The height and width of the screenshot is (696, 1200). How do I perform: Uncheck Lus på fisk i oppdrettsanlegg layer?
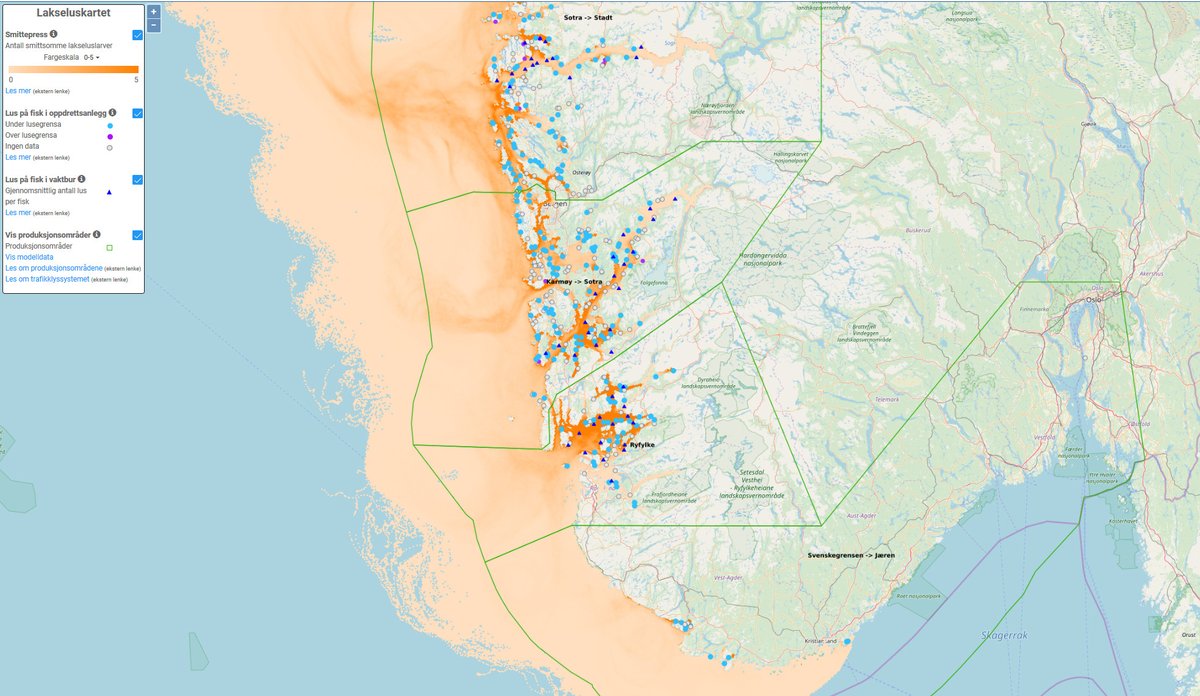pyautogui.click(x=137, y=114)
